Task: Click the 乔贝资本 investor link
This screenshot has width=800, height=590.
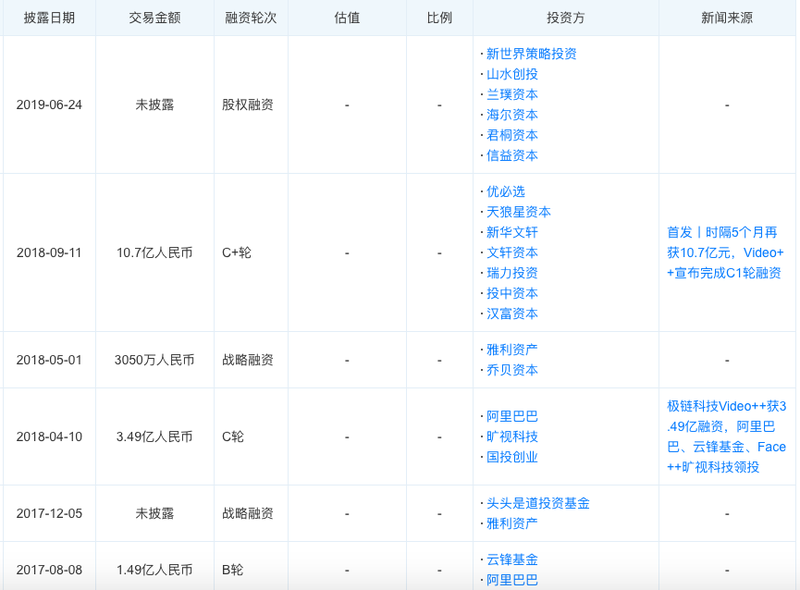Action: (512, 370)
